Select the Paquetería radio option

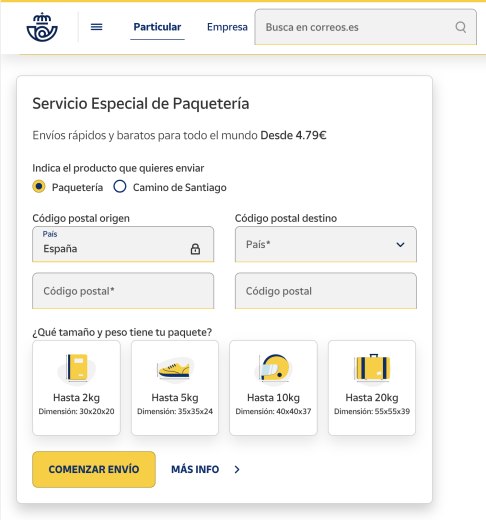click(39, 186)
